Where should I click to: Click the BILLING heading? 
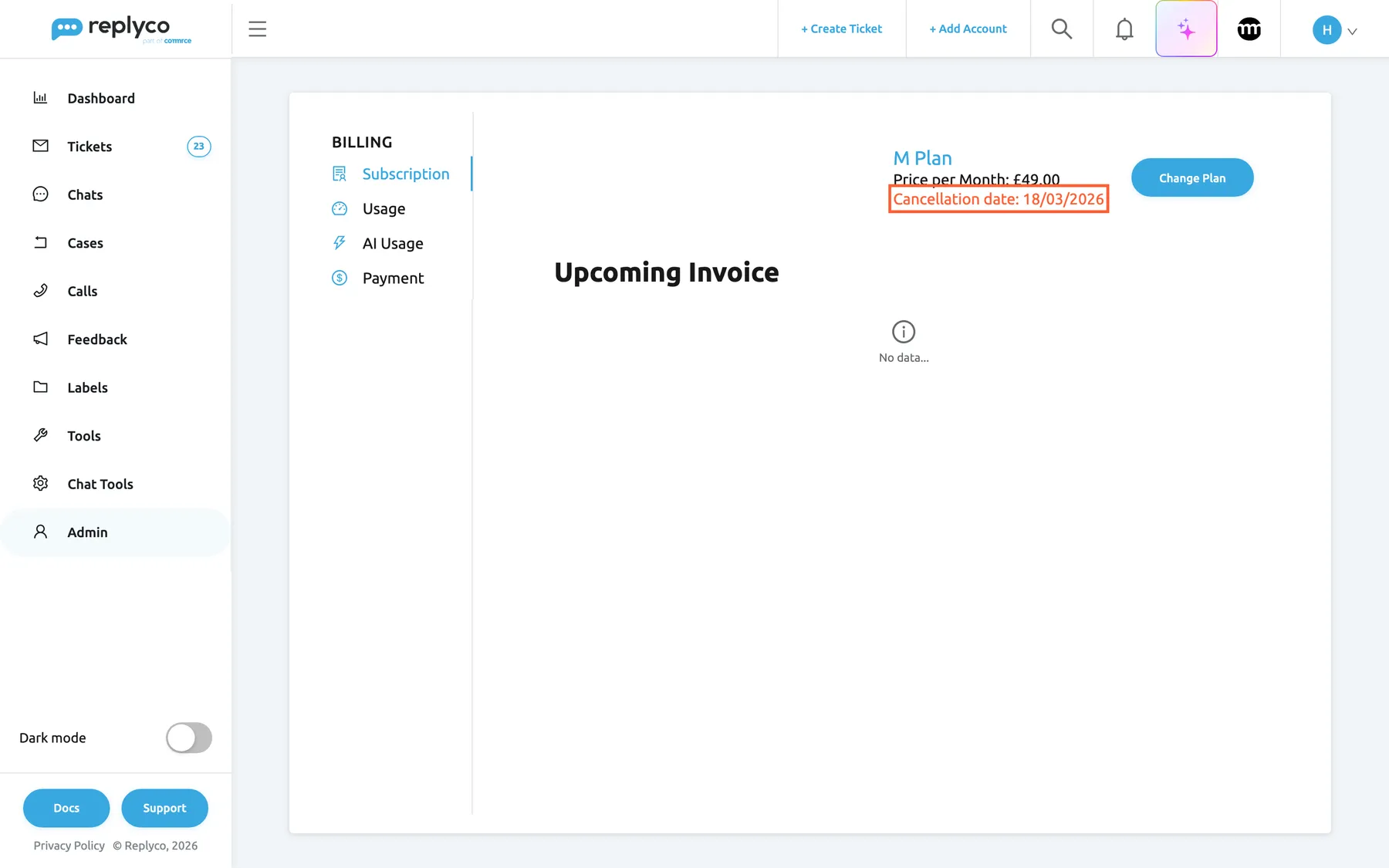click(362, 142)
